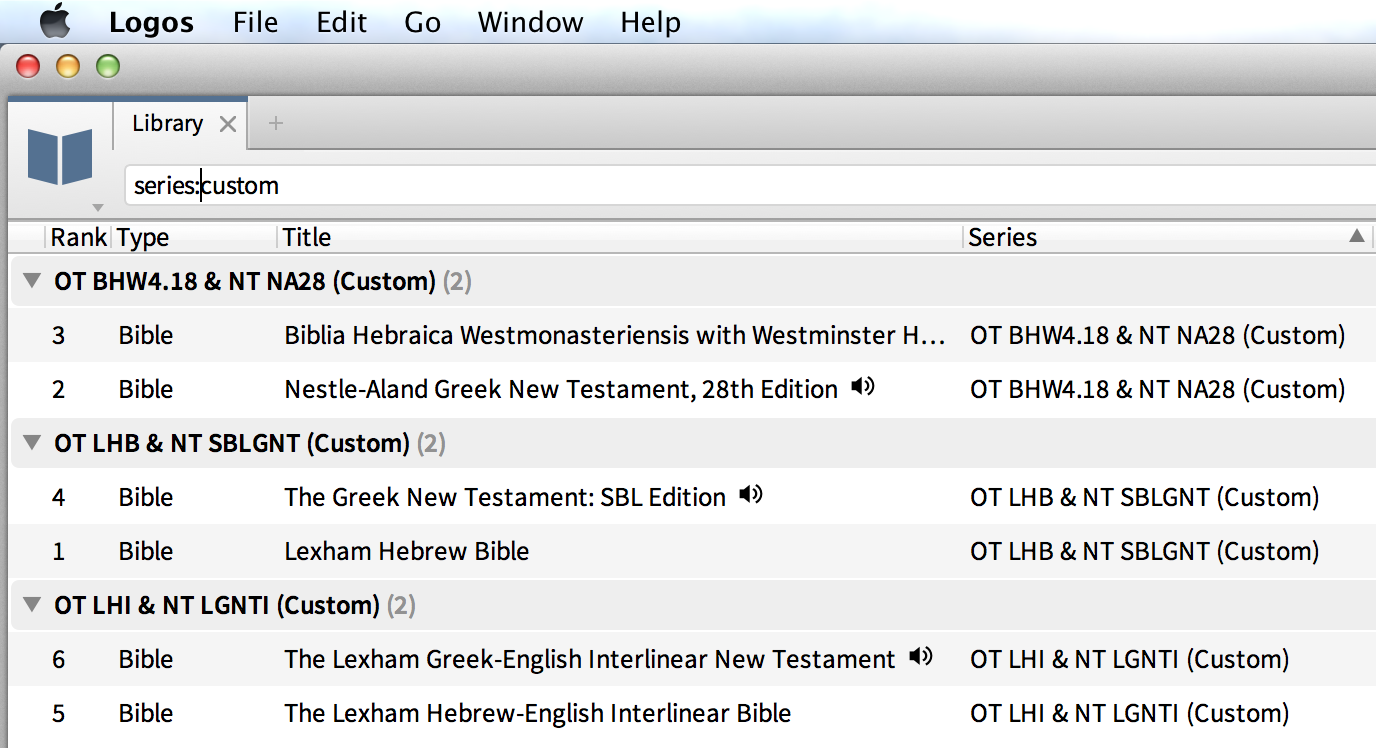Collapse the OT LHB & NT SBLGNT group

(x=32, y=443)
